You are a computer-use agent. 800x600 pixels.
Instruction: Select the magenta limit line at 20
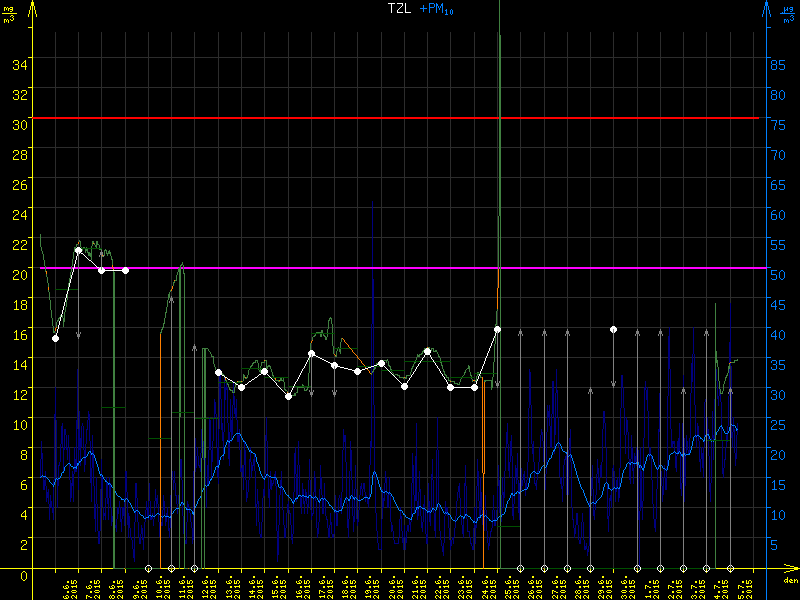300,268
